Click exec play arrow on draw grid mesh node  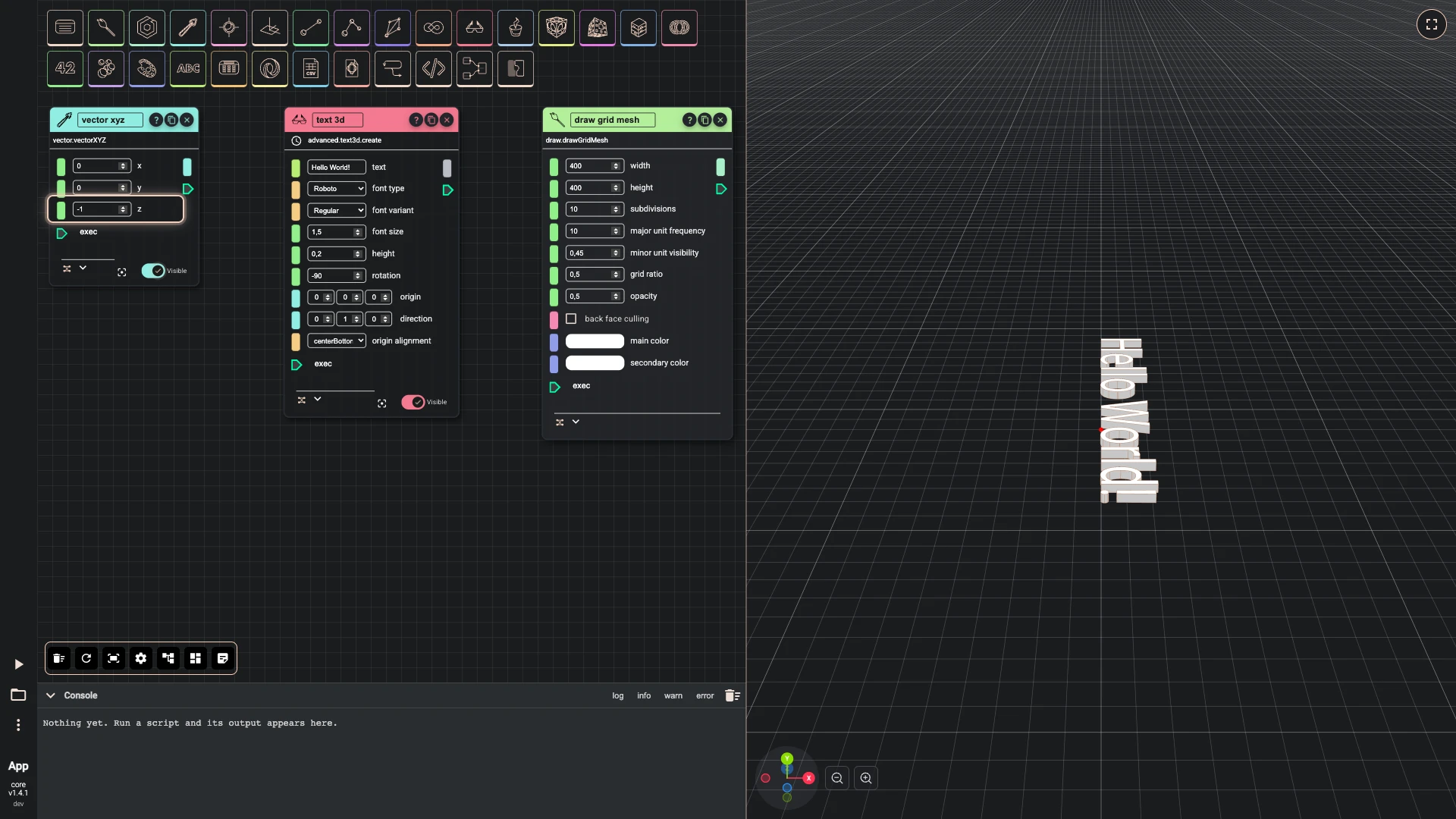click(x=554, y=387)
